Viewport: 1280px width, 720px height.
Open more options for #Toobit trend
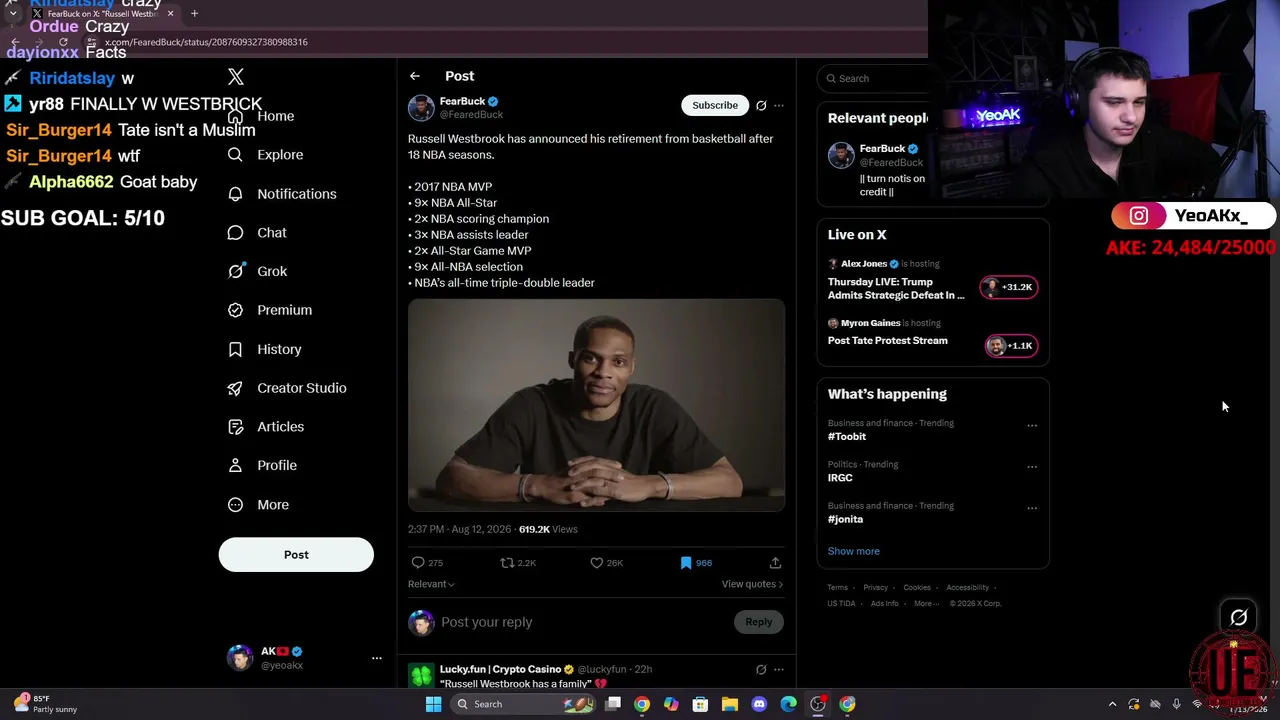1032,425
